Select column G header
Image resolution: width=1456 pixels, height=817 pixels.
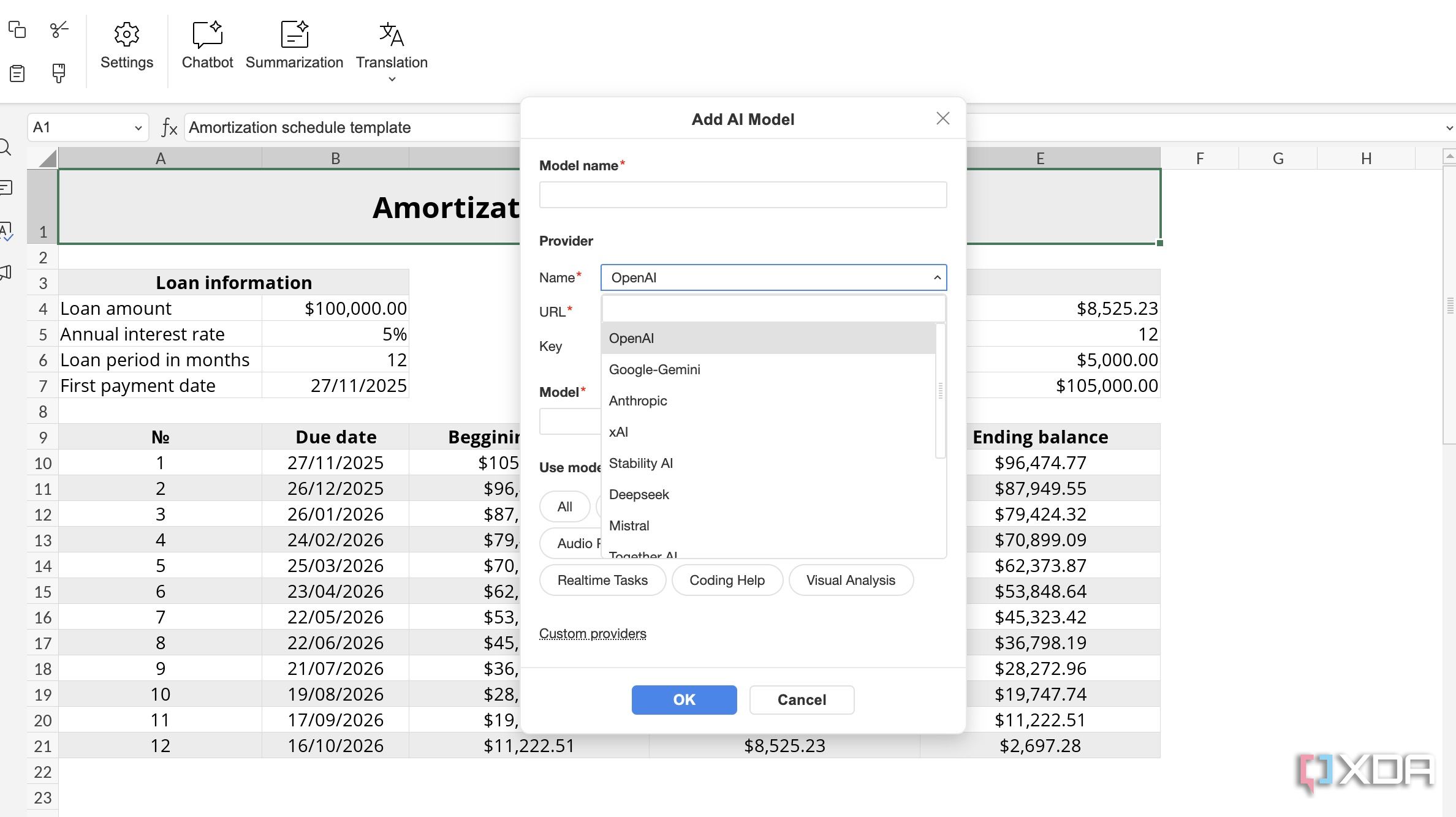(x=1278, y=158)
